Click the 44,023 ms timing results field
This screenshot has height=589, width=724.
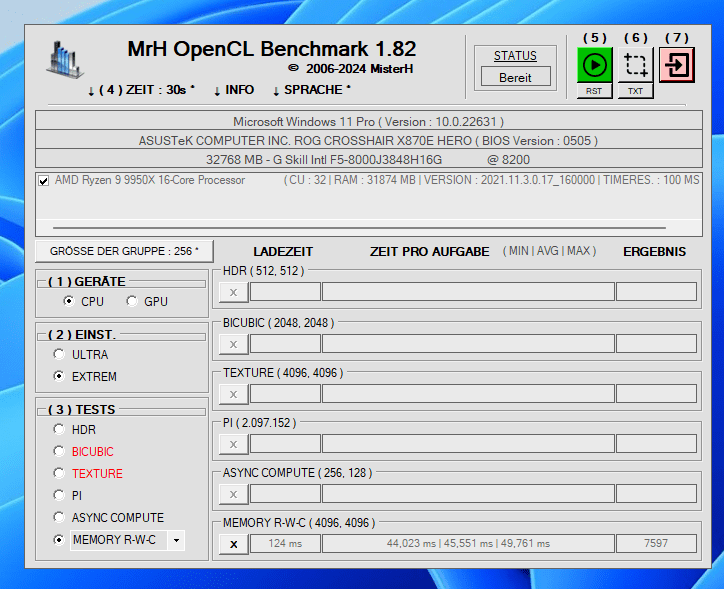point(468,543)
